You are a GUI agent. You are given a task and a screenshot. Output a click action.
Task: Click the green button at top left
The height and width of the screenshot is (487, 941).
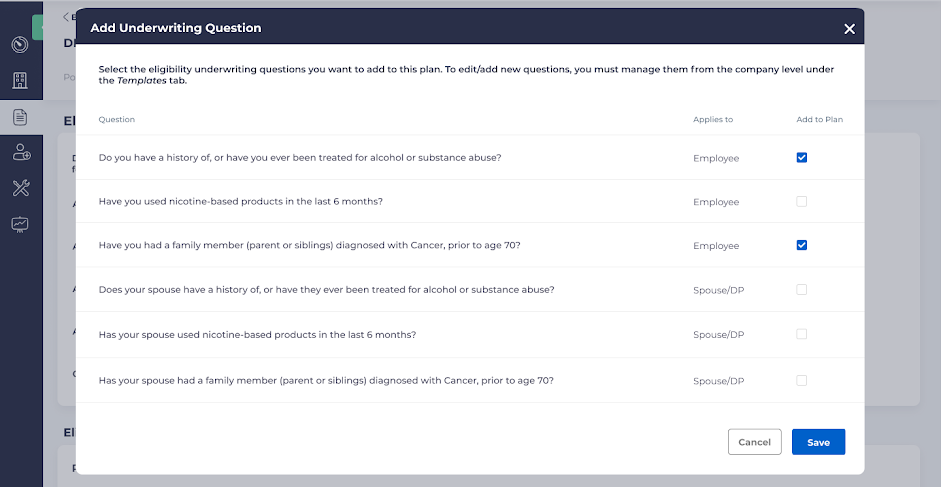tap(37, 27)
